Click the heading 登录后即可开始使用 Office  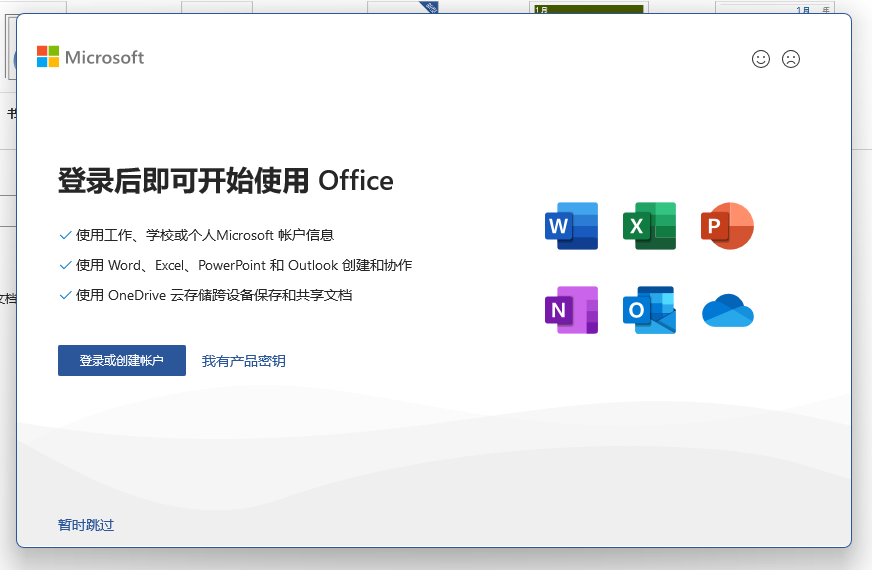tap(226, 181)
